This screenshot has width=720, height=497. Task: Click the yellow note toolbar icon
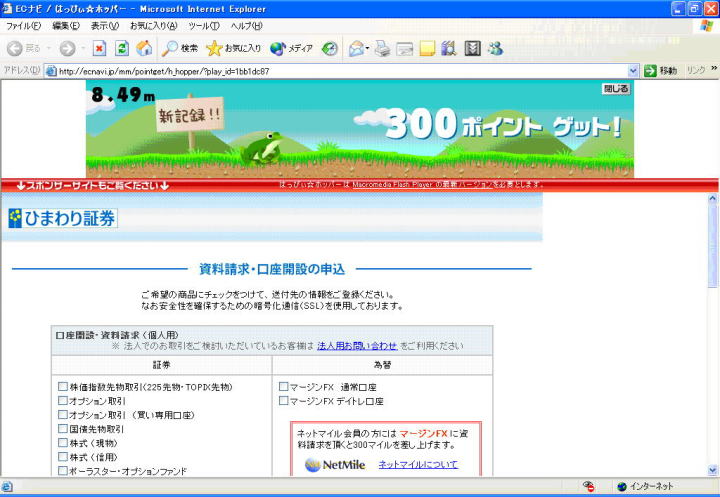tap(427, 48)
